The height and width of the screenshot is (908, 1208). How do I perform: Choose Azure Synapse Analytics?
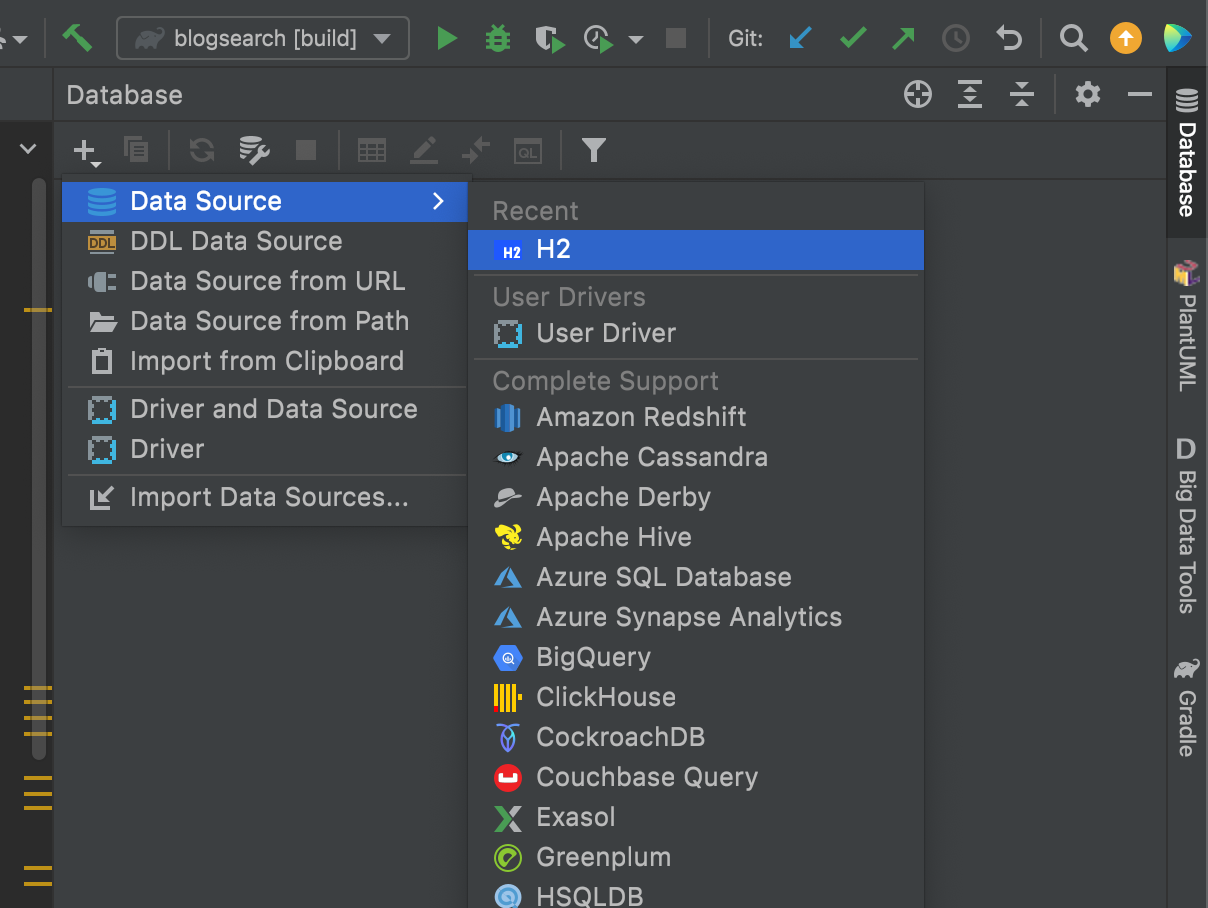click(696, 617)
